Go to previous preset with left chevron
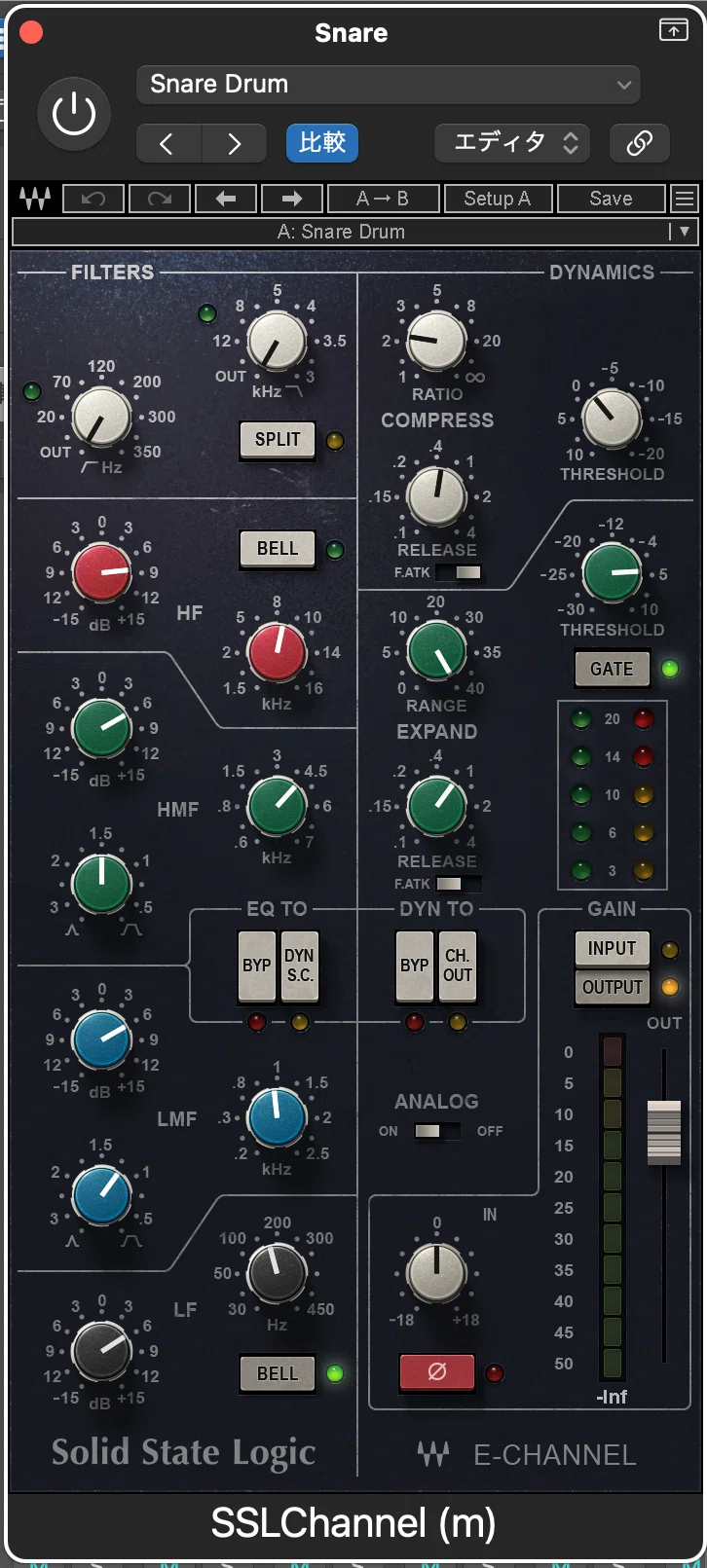707x1568 pixels. tap(168, 143)
